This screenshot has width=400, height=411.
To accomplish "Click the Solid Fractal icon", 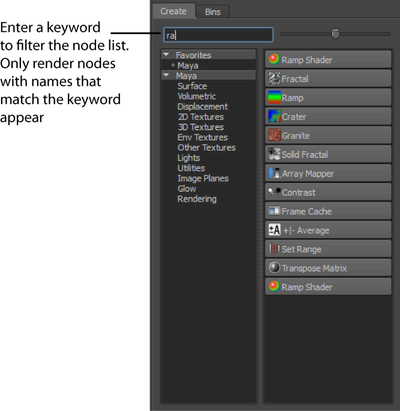I will click(x=274, y=154).
